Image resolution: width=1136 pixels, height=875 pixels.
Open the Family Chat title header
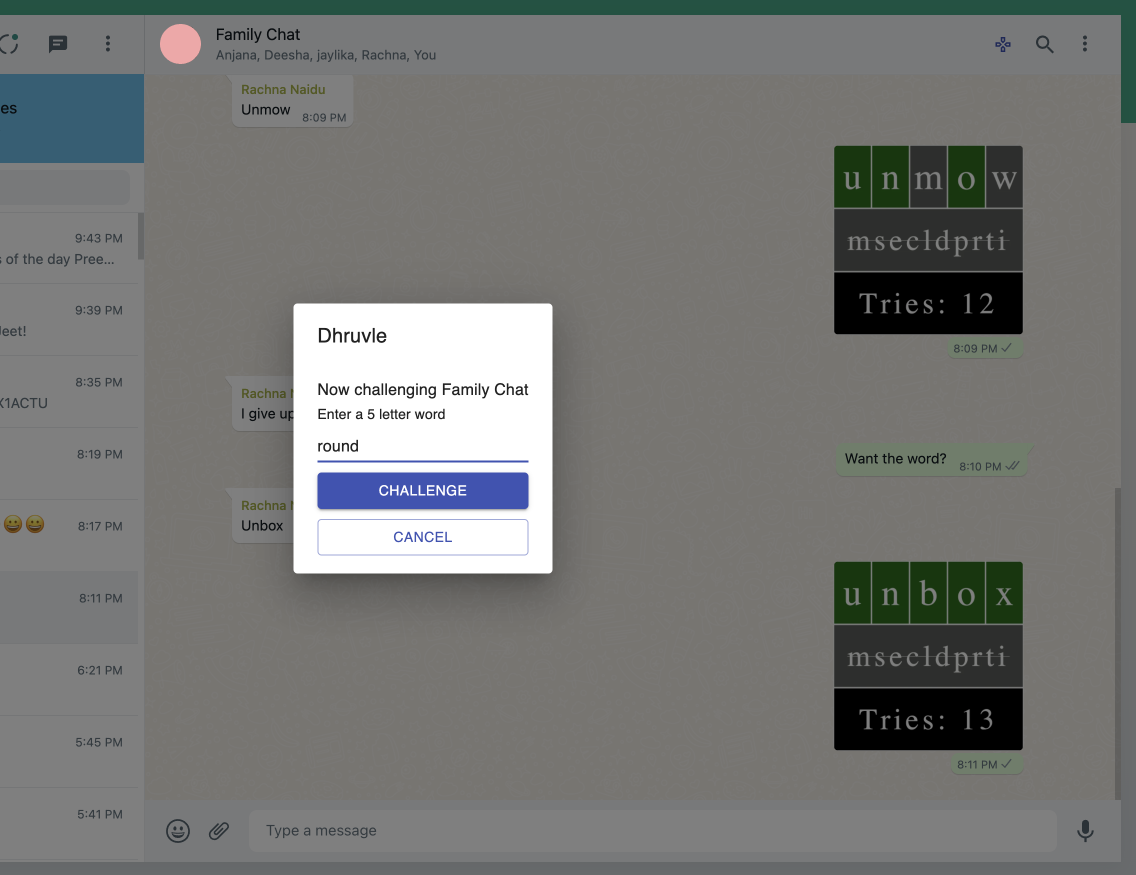pyautogui.click(x=258, y=34)
